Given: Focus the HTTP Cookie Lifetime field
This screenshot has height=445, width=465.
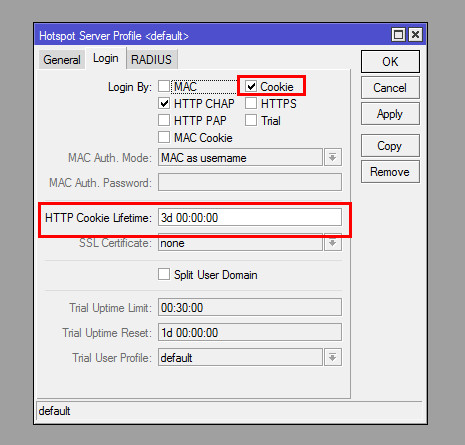Looking at the screenshot, I should tap(250, 217).
